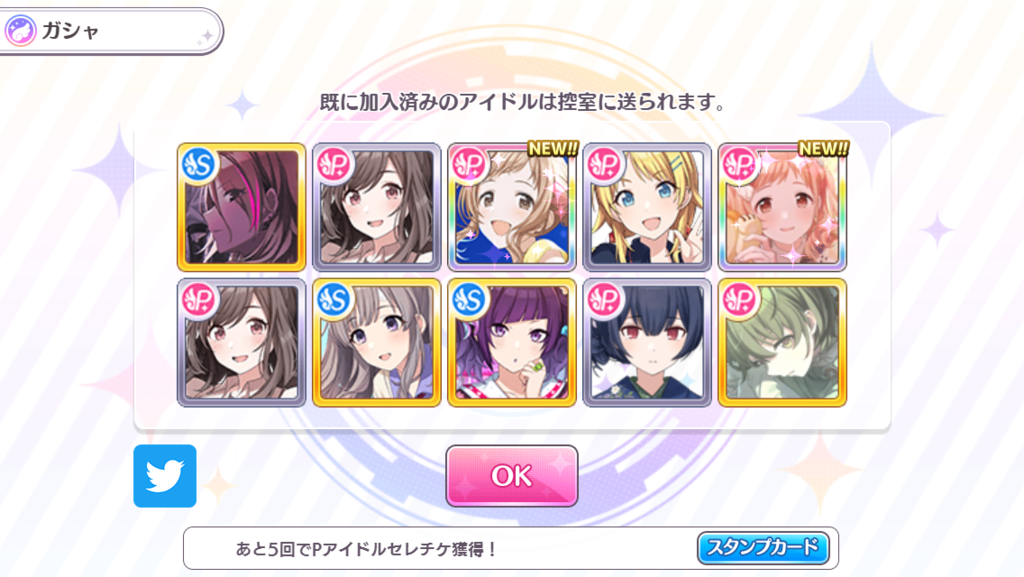Pick the top-row brown-haired P idol card
Image resolution: width=1024 pixels, height=577 pixels.
(x=376, y=208)
